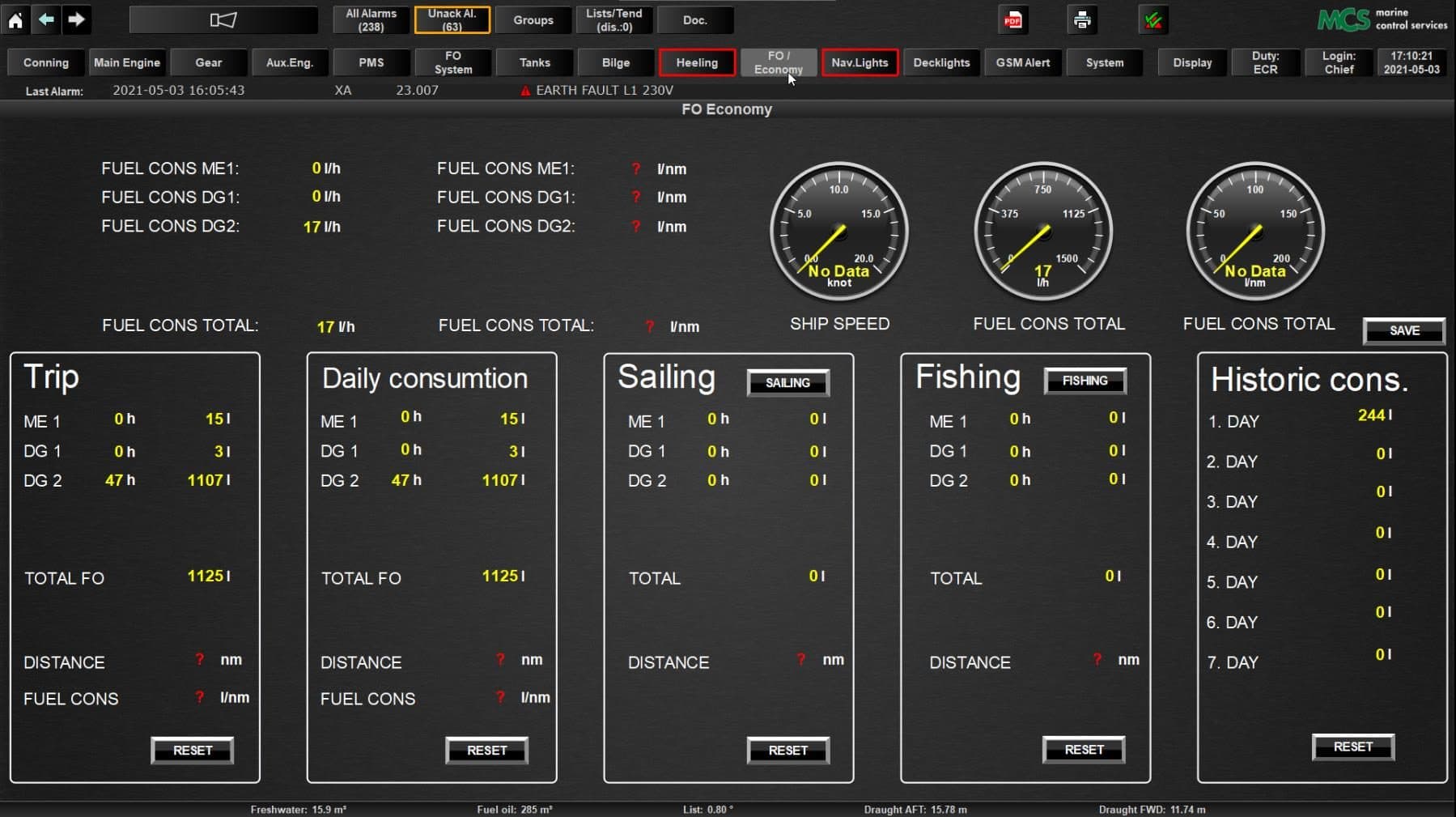
Task: Switch to the FO System tab
Action: 453,62
